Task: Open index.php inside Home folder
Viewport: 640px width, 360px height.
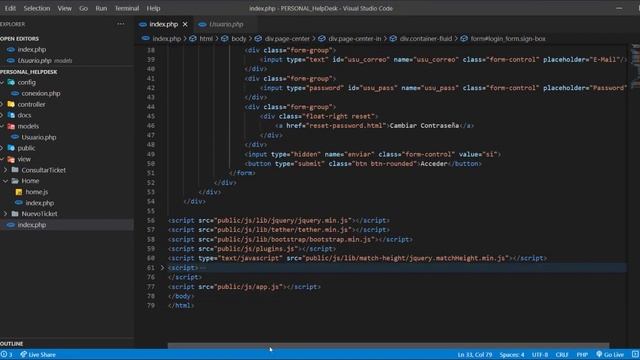Action: 40,203
